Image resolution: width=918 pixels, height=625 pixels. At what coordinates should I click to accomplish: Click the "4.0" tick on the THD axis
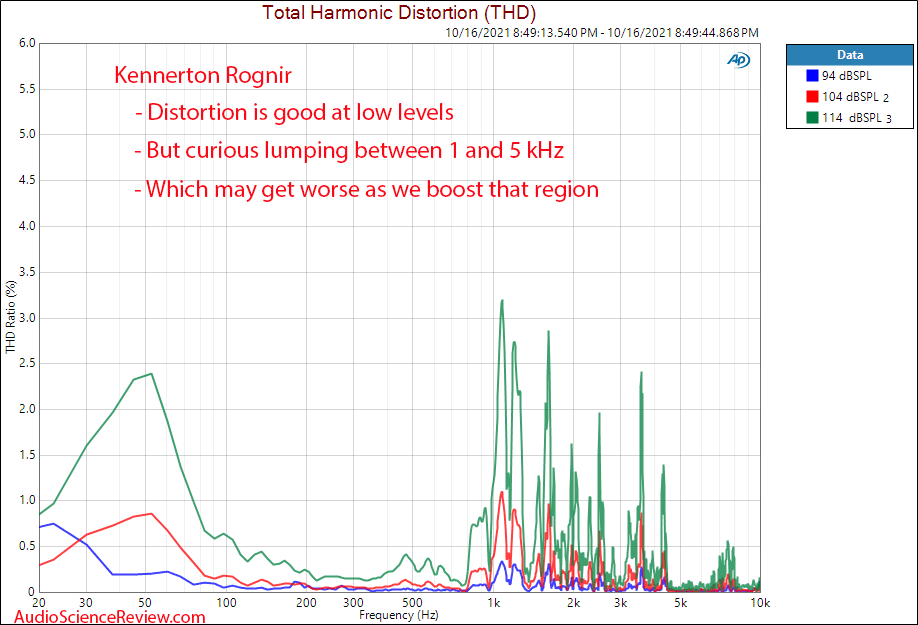[28, 226]
